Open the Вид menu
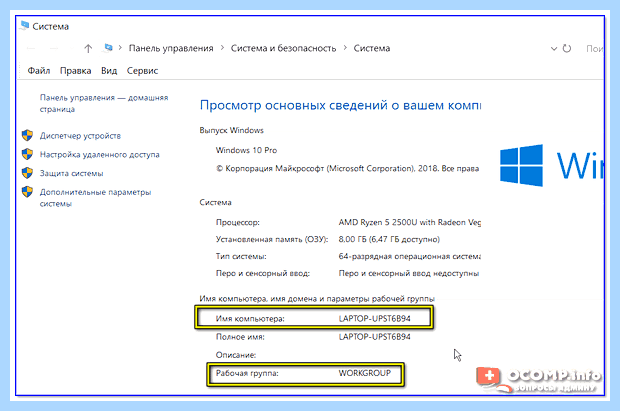620x411 pixels. [x=109, y=70]
